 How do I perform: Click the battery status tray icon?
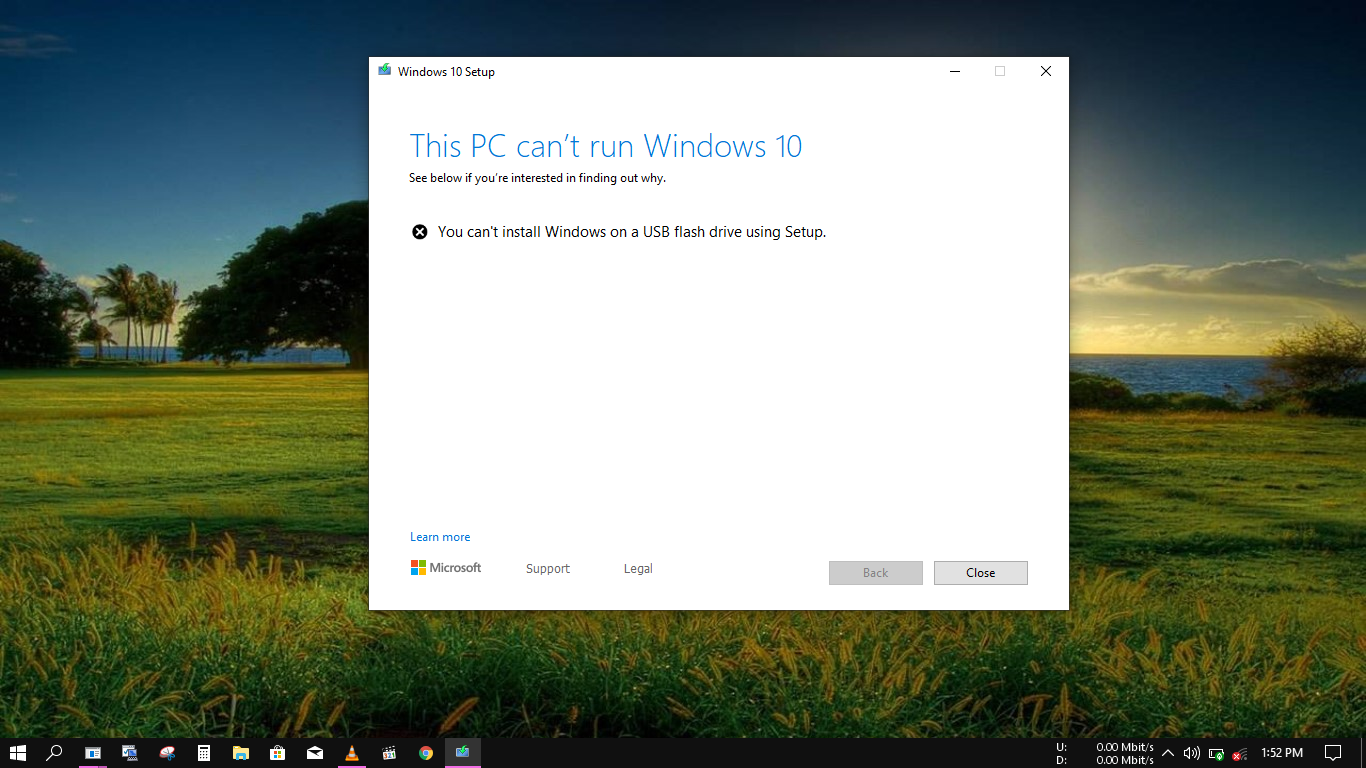tap(1216, 753)
